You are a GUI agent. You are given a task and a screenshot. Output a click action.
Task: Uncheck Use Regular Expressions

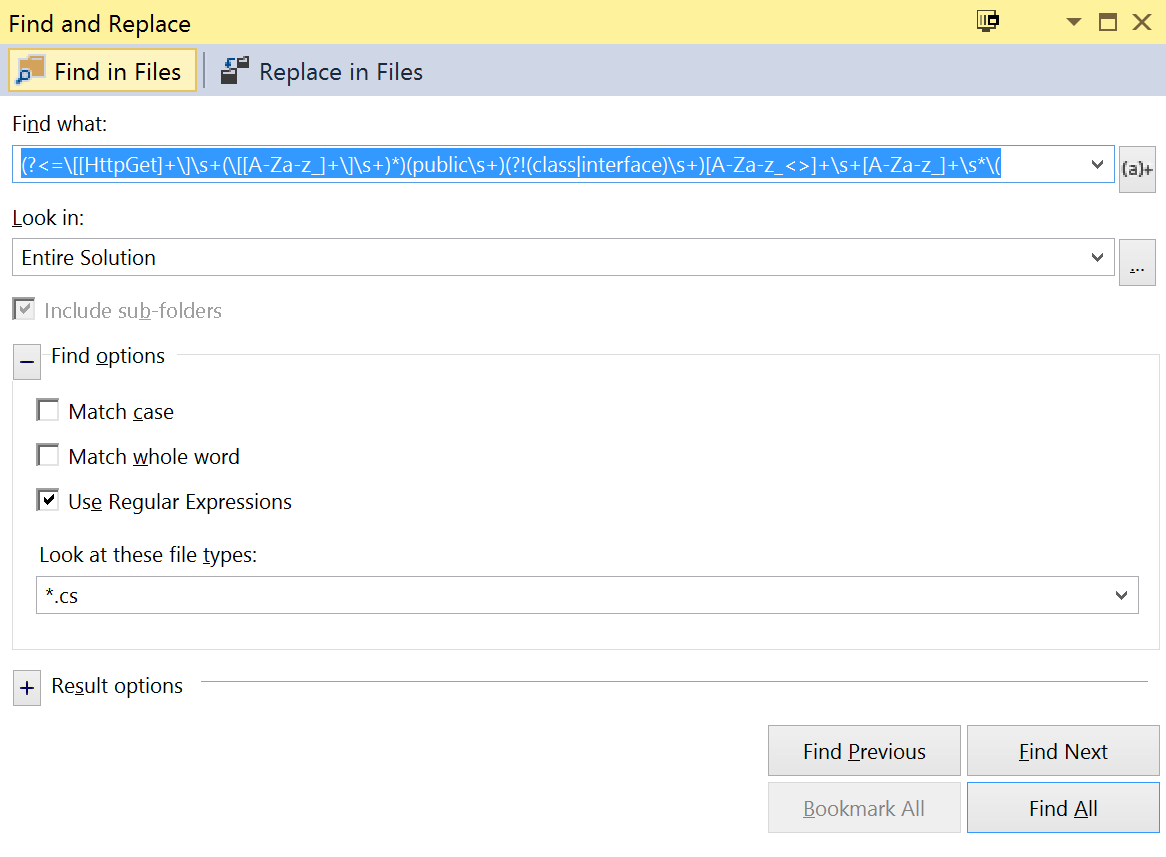48,500
